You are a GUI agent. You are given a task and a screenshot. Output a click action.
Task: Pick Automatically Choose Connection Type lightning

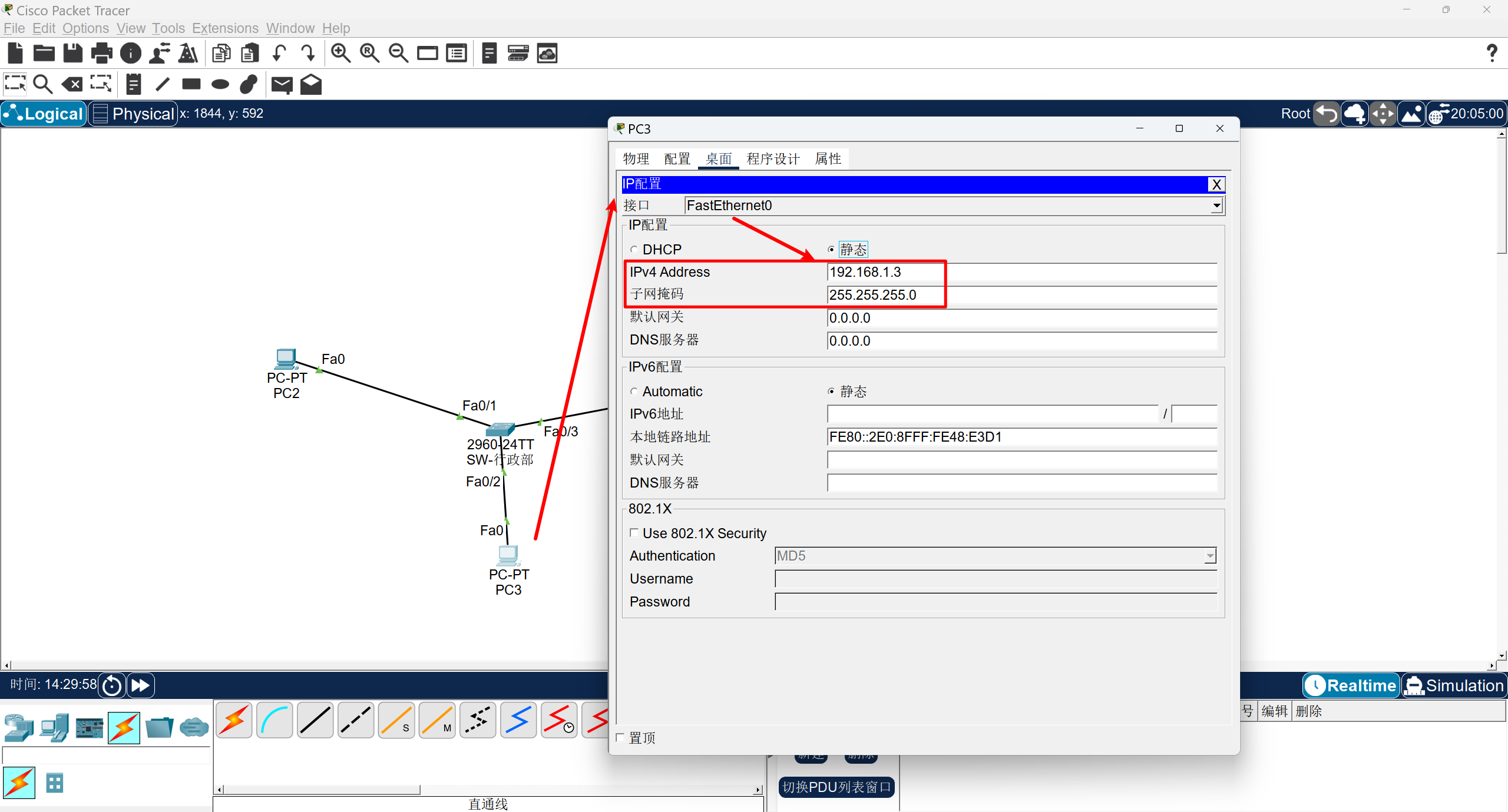tap(234, 720)
